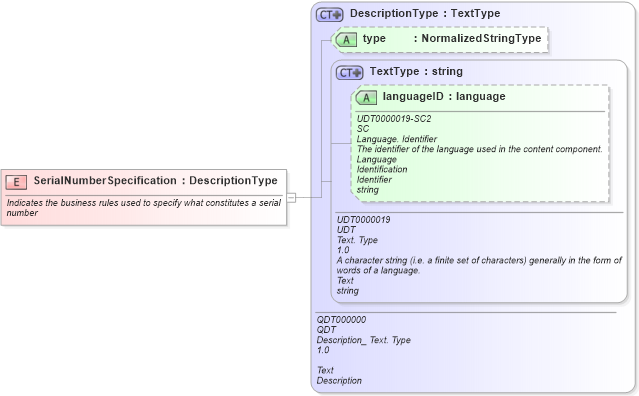Click the 'UDT0000019' line under TextType

tap(363, 220)
